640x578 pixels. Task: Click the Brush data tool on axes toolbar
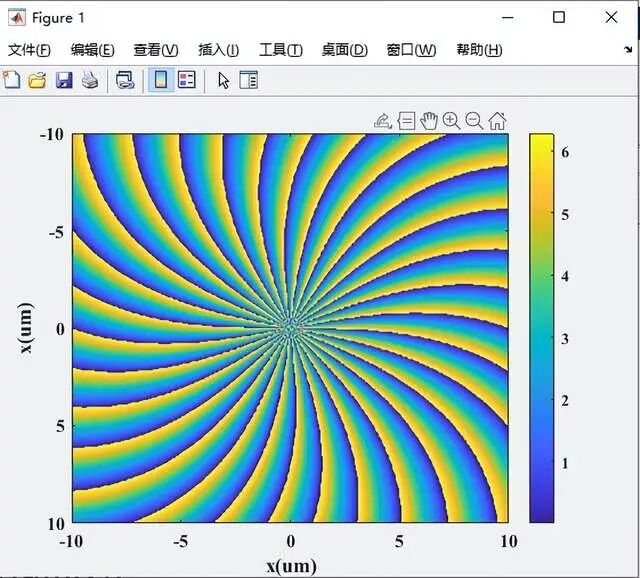point(382,121)
